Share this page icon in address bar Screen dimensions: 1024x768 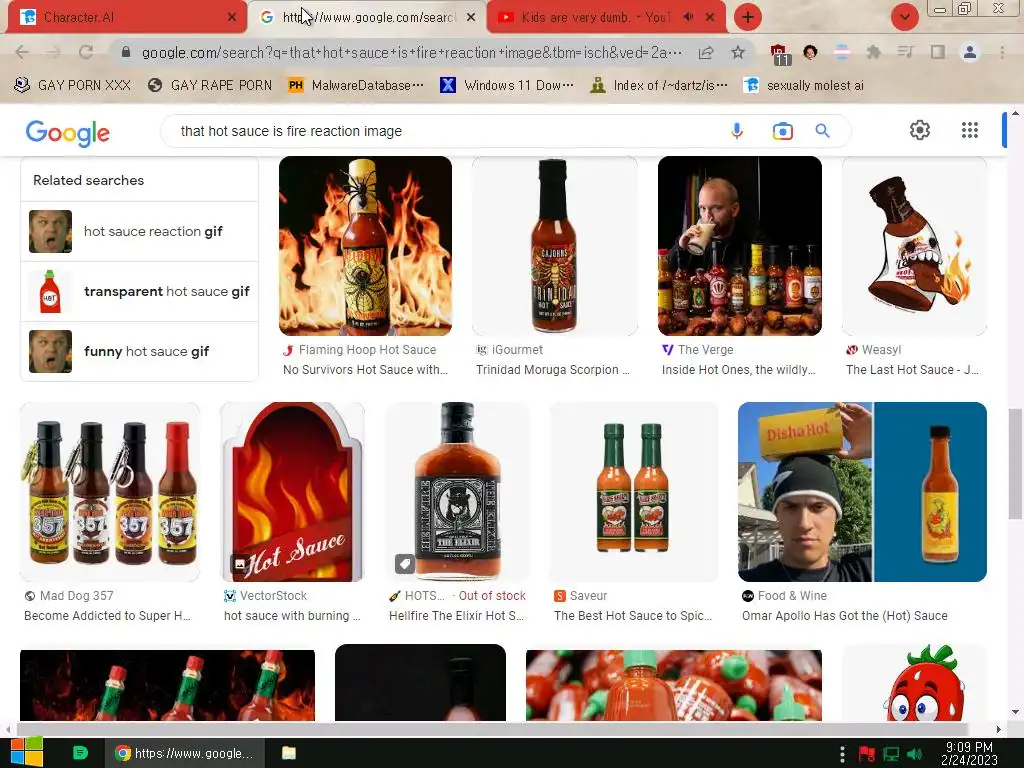coord(705,52)
